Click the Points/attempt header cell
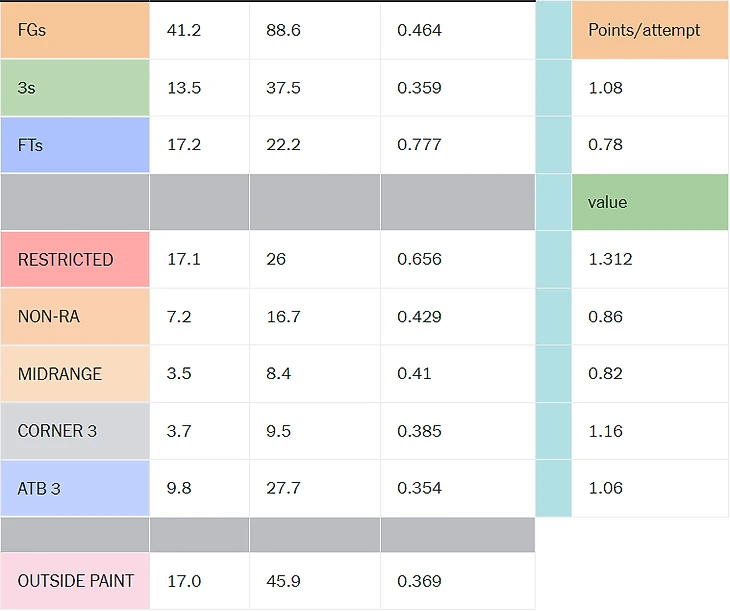The width and height of the screenshot is (730, 611). 650,30
